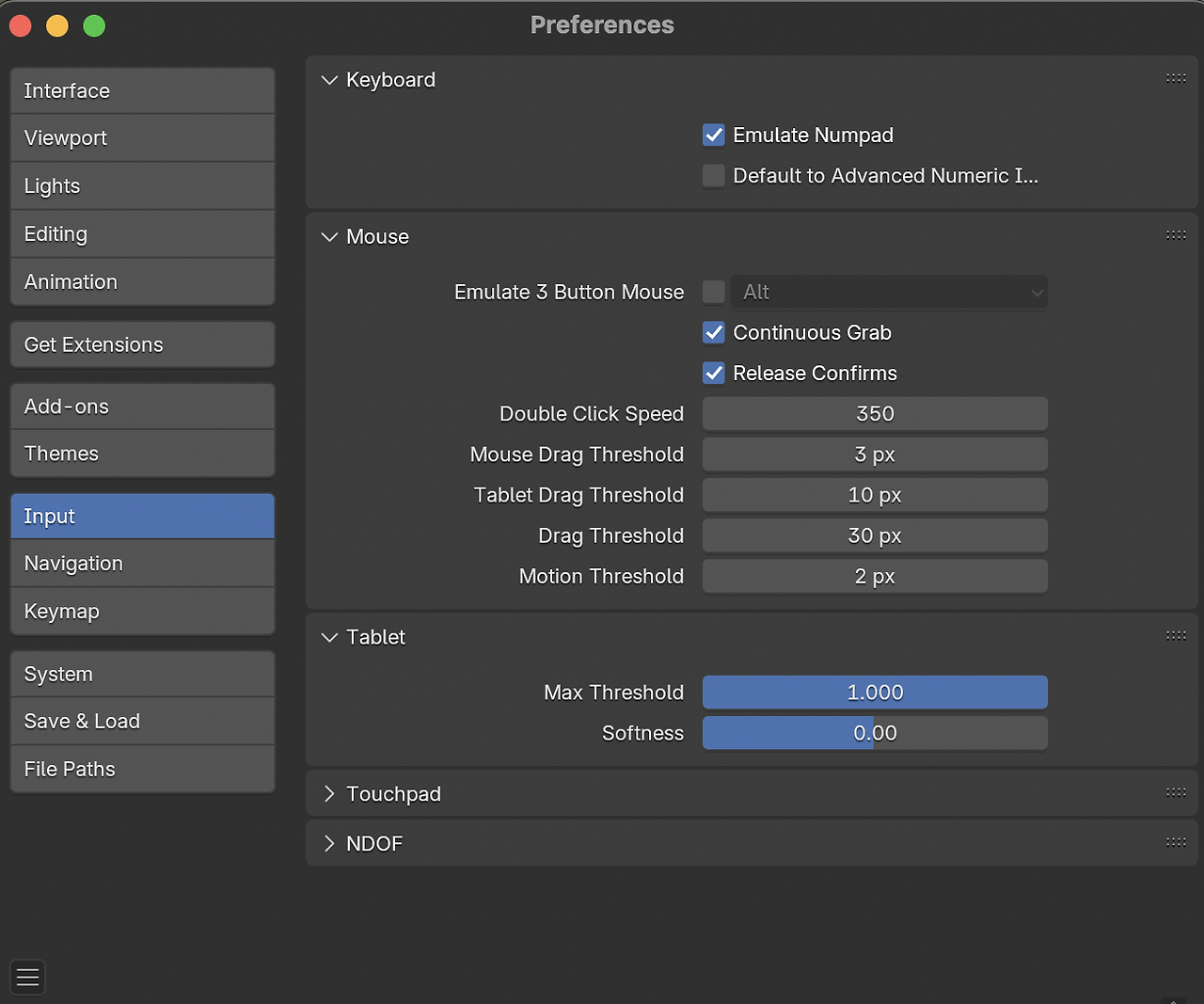Enable Default to Advanced Numeric Input
Viewport: 1204px width, 1004px height.
click(x=714, y=176)
